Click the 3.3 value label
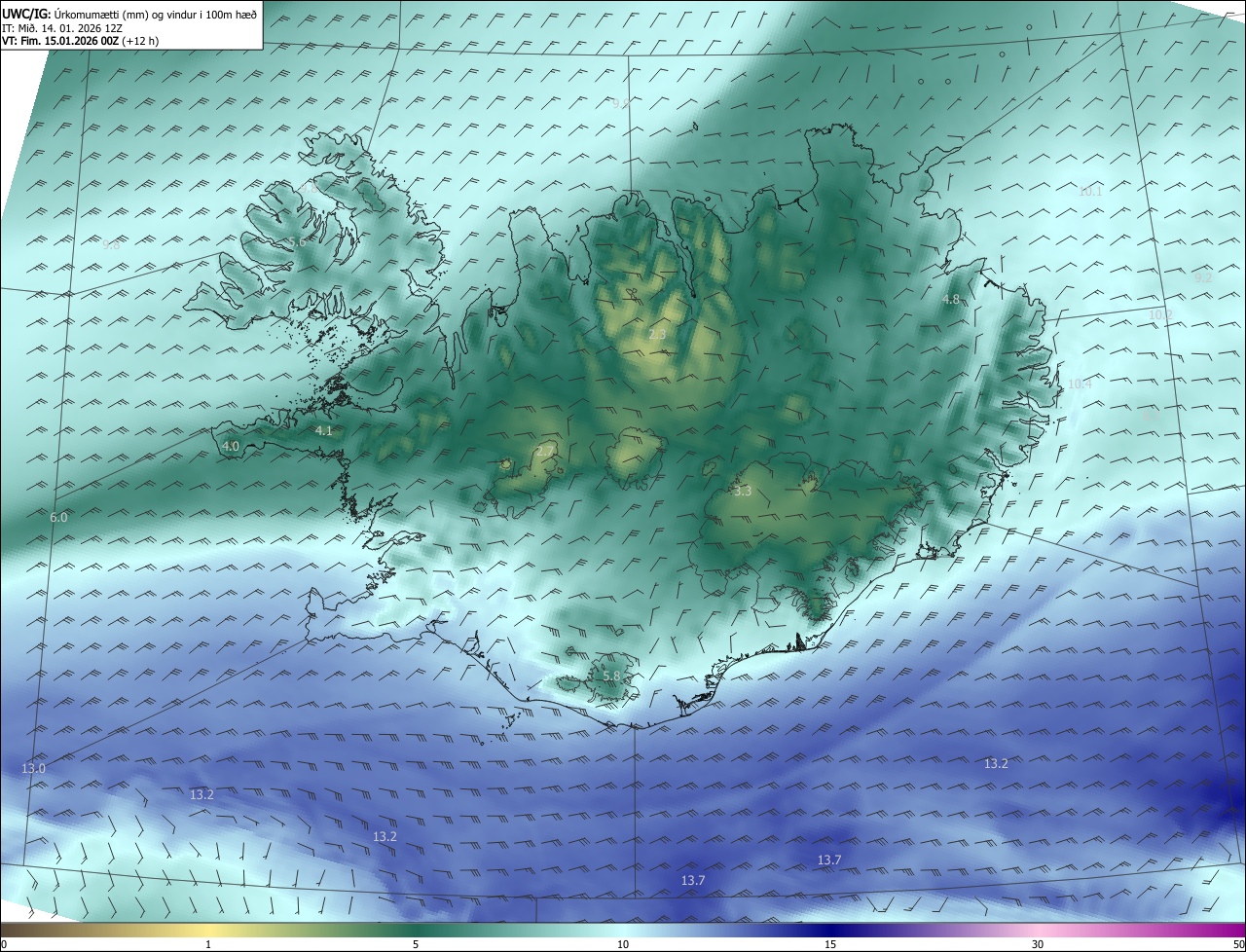The height and width of the screenshot is (952, 1246). (x=743, y=492)
